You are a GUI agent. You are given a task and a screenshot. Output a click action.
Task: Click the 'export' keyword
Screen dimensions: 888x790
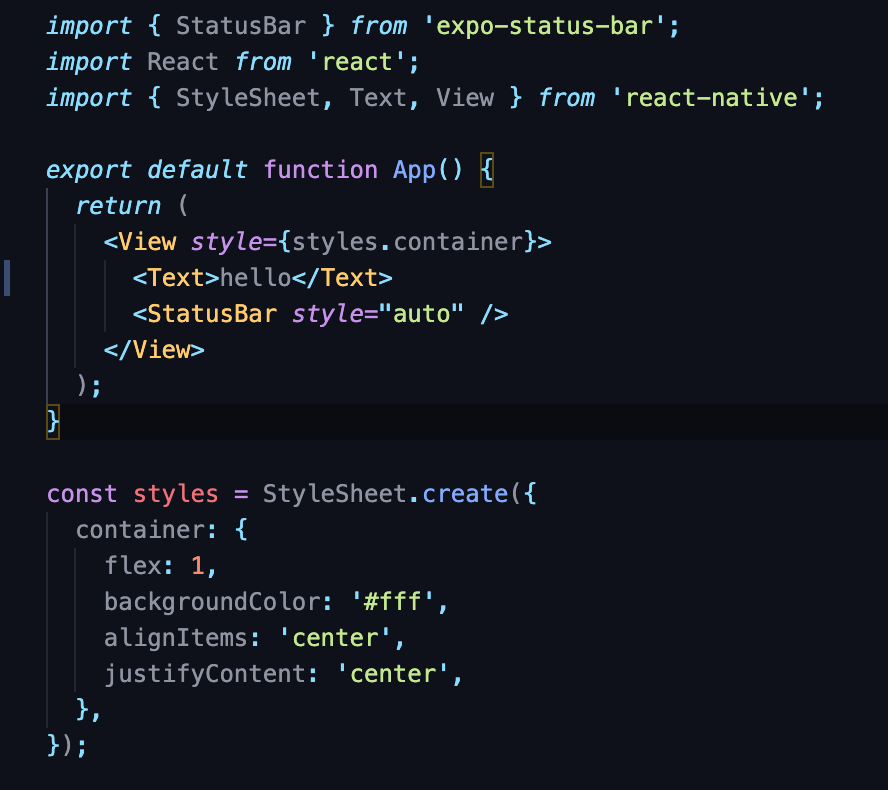(89, 170)
